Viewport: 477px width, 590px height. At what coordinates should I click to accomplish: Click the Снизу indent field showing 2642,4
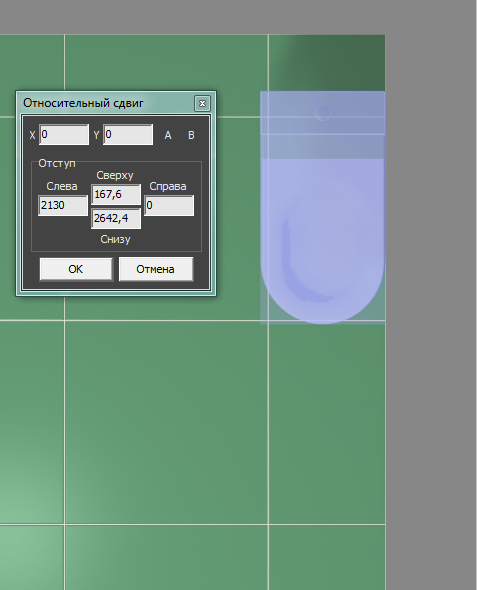[x=116, y=218]
